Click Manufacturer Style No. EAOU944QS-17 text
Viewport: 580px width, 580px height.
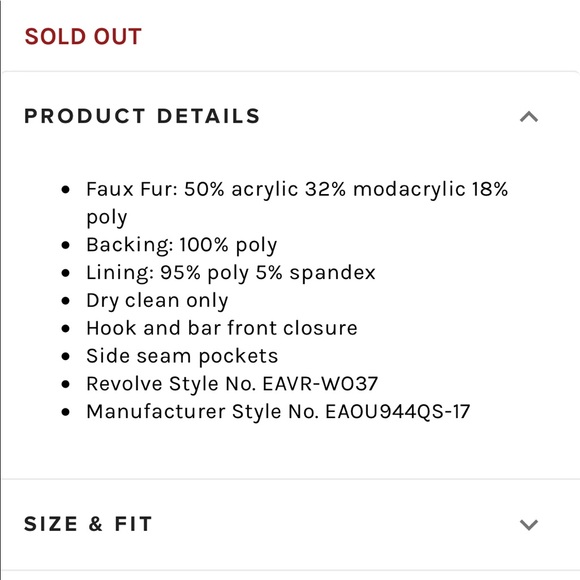[278, 412]
